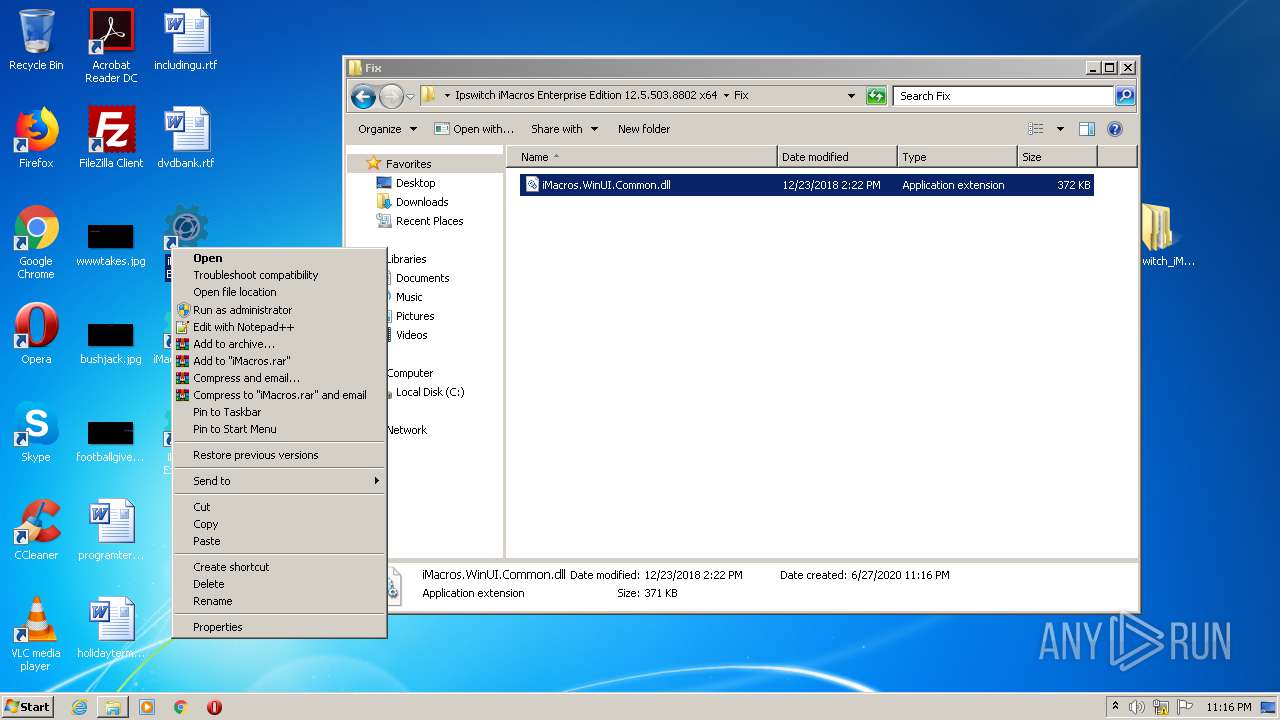Image resolution: width=1280 pixels, height=720 pixels.
Task: Choose Pin to Taskbar
Action: (x=280, y=412)
